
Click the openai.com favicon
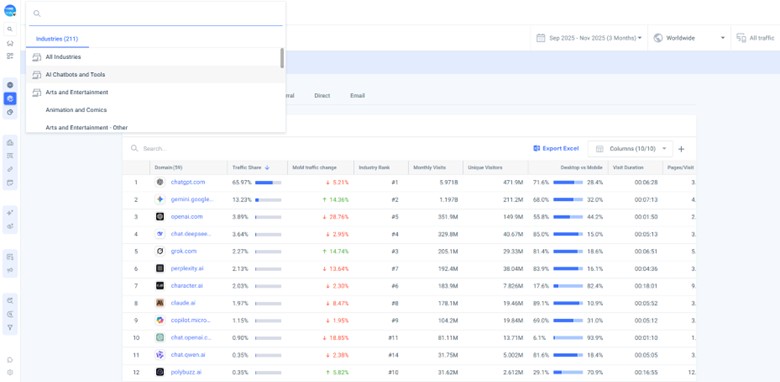pyautogui.click(x=160, y=217)
